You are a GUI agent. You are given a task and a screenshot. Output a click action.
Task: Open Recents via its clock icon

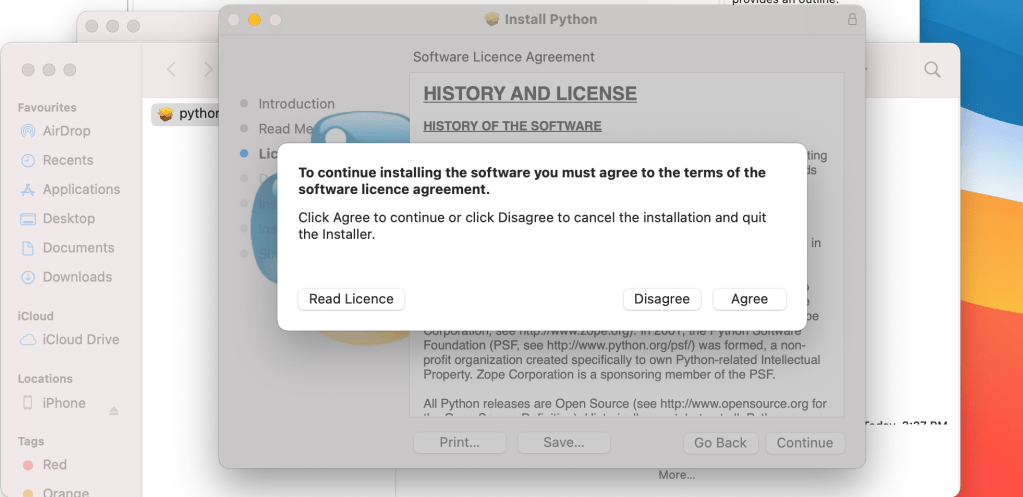[x=27, y=160]
